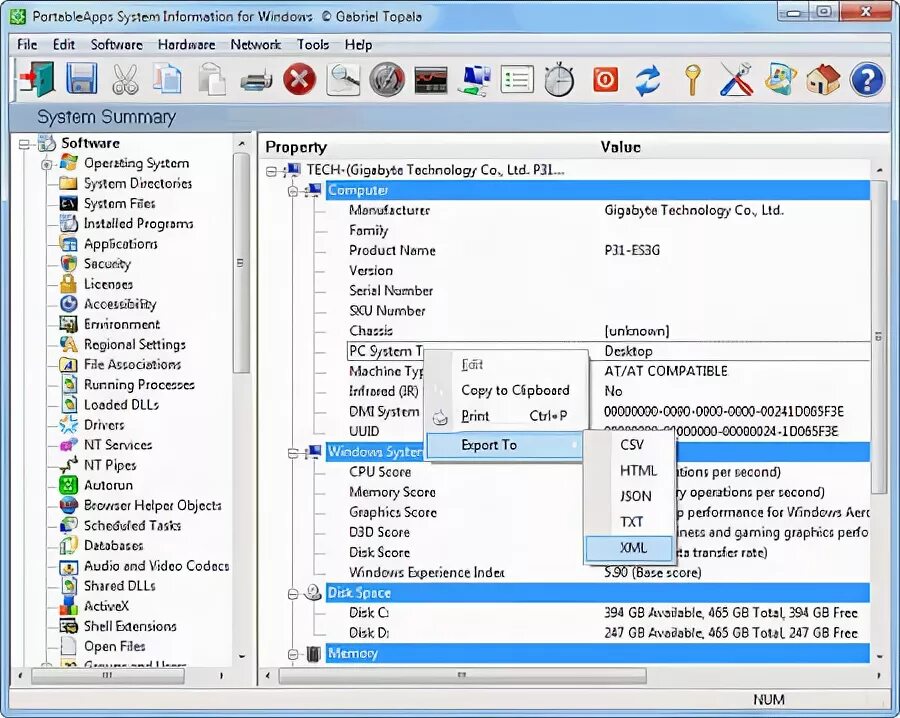Click the speedometer gauge toolbar icon

point(387,79)
